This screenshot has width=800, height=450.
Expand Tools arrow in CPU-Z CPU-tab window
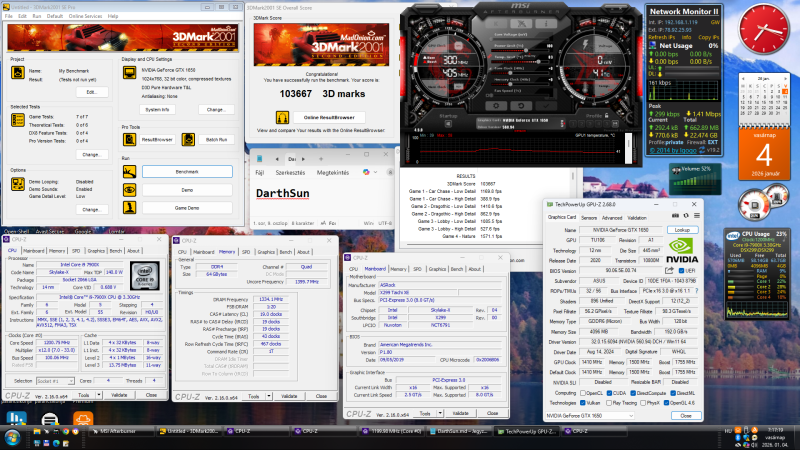tap(99, 395)
